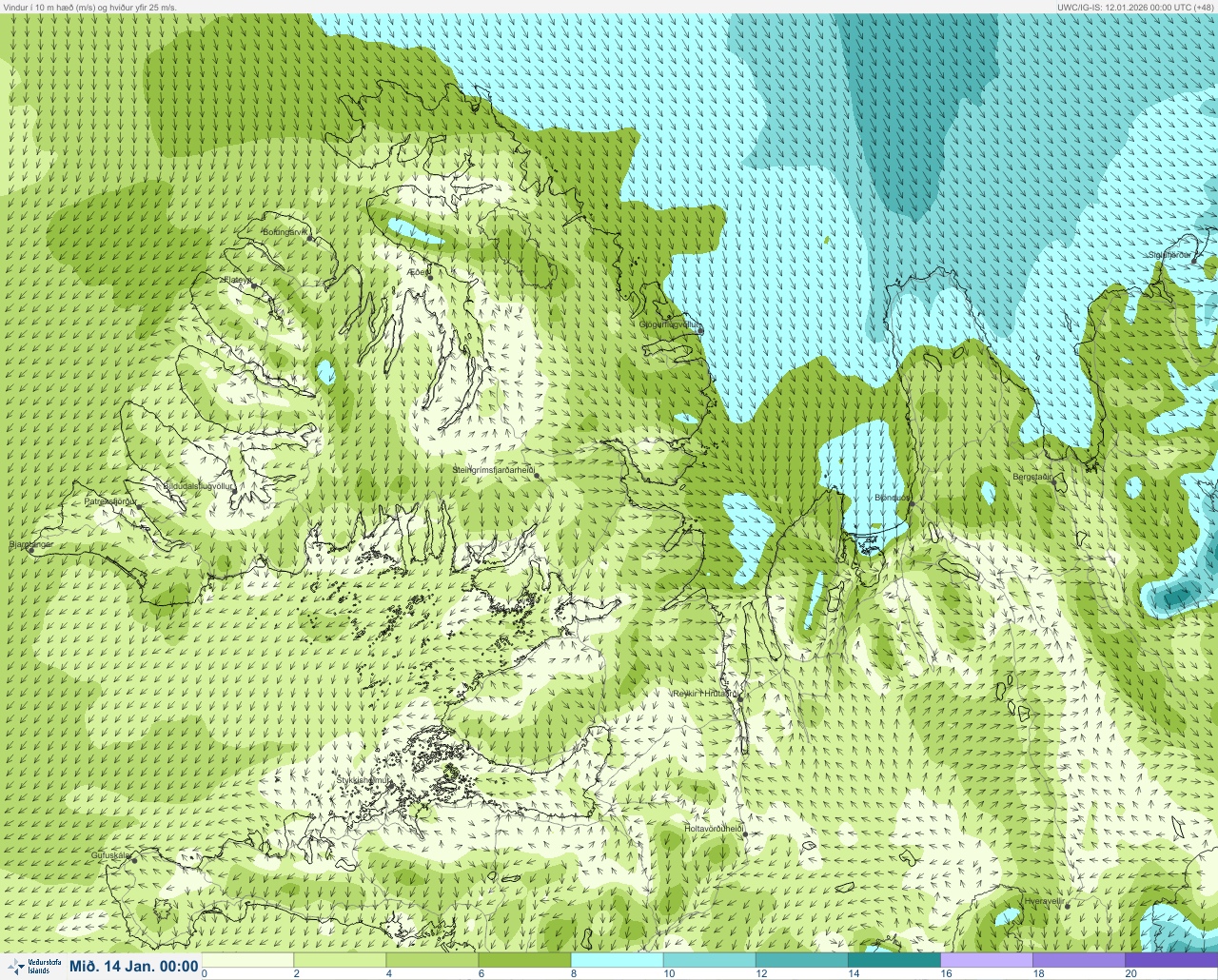Pick the 4–6 m/s green legend swatch

coord(433,960)
